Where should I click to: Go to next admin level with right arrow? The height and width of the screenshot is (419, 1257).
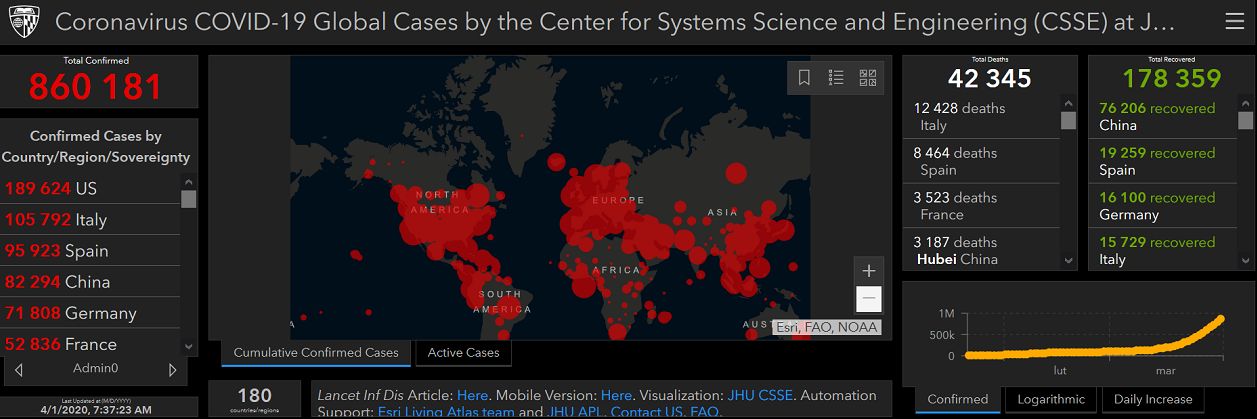click(173, 369)
